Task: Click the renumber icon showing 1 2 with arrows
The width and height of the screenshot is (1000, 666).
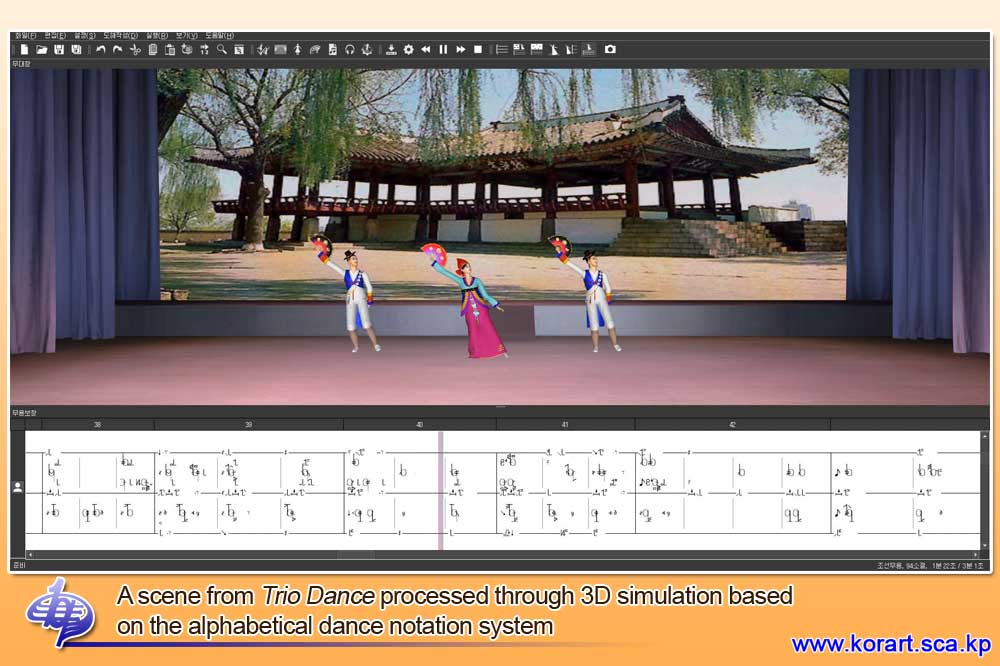Action: [x=204, y=49]
